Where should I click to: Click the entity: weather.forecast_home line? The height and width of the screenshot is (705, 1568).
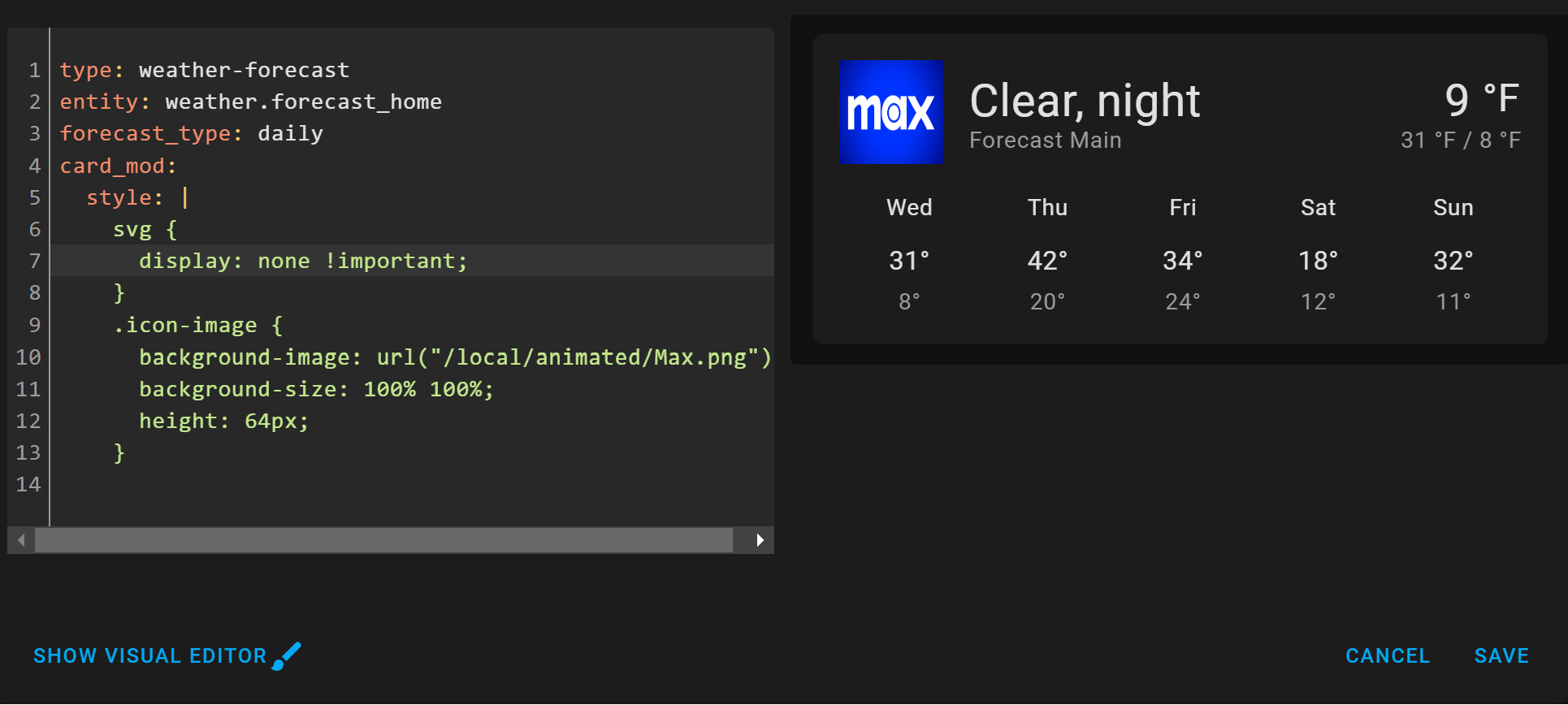coord(250,101)
